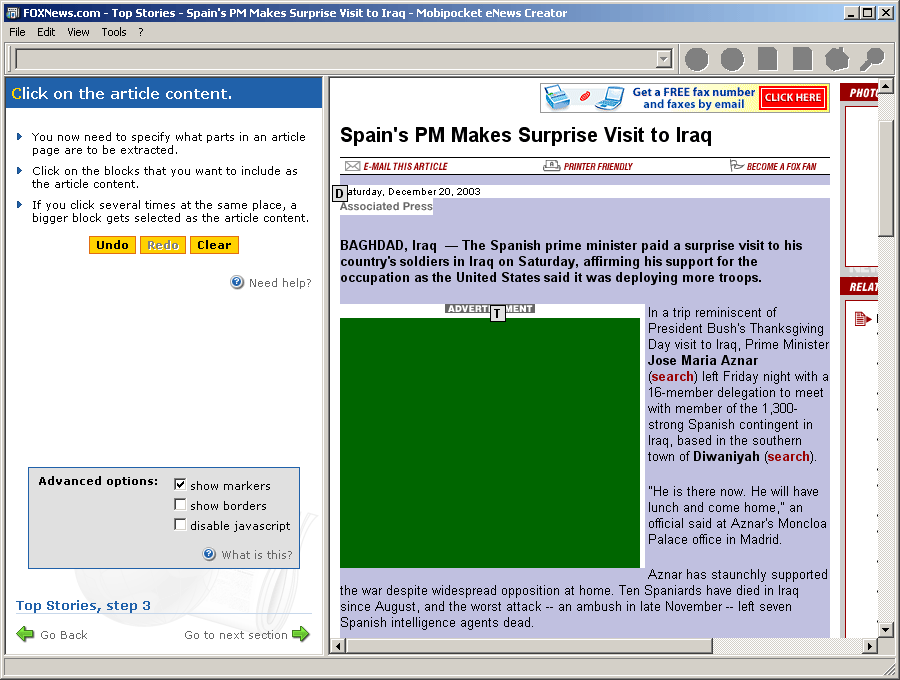The image size is (900, 680).
Task: Click the vertical scrollbar up arrow
Action: (x=886, y=86)
